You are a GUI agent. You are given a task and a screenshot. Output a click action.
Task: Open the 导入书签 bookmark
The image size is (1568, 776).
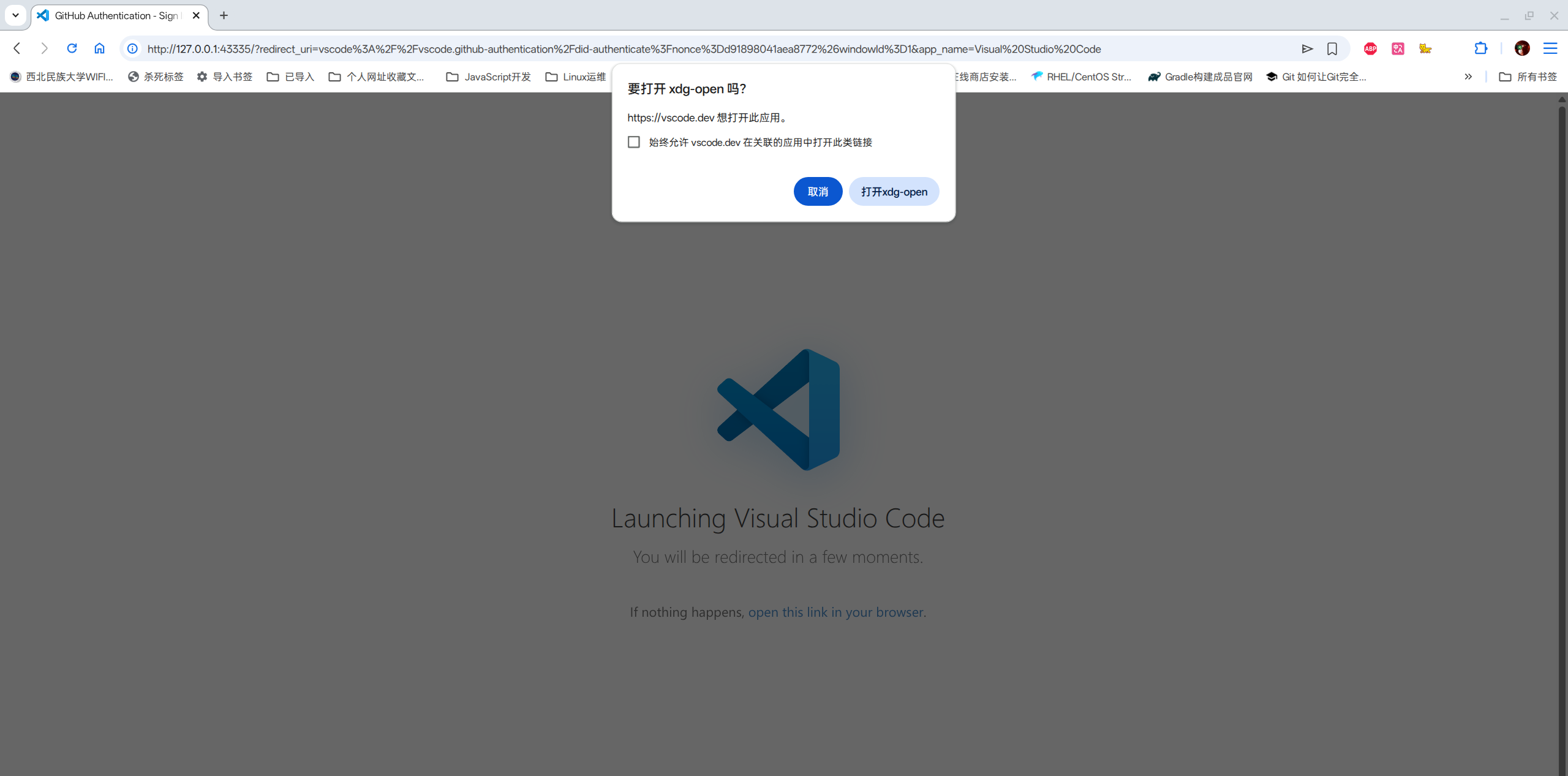224,77
